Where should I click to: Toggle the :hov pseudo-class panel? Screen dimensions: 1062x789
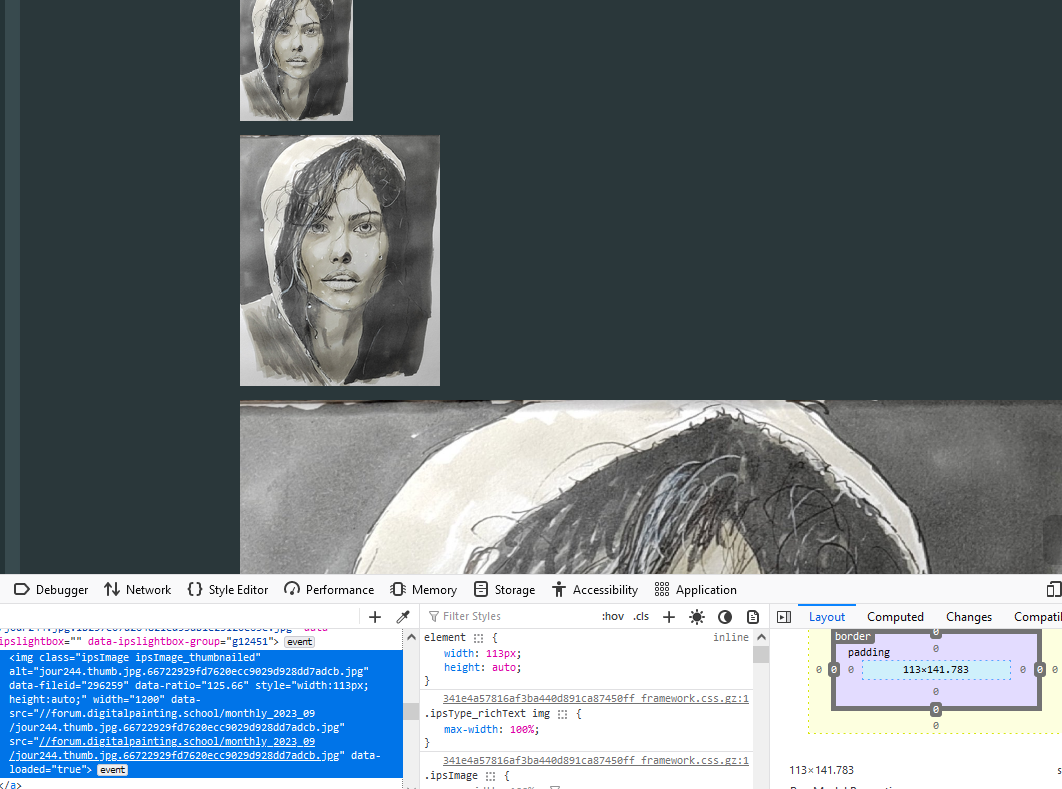point(613,617)
